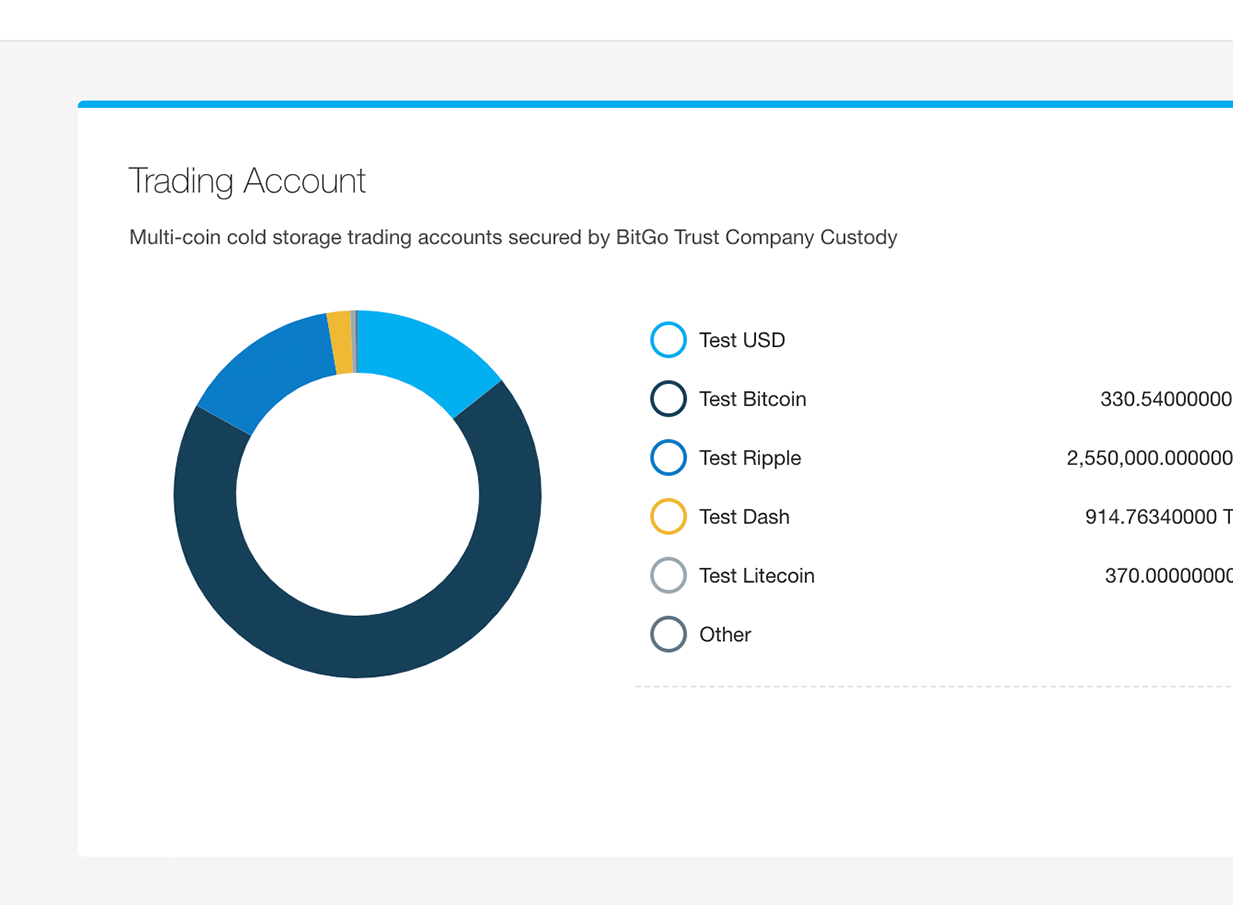Click the Other label in legend
Viewport: 1233px width, 905px height.
point(725,634)
